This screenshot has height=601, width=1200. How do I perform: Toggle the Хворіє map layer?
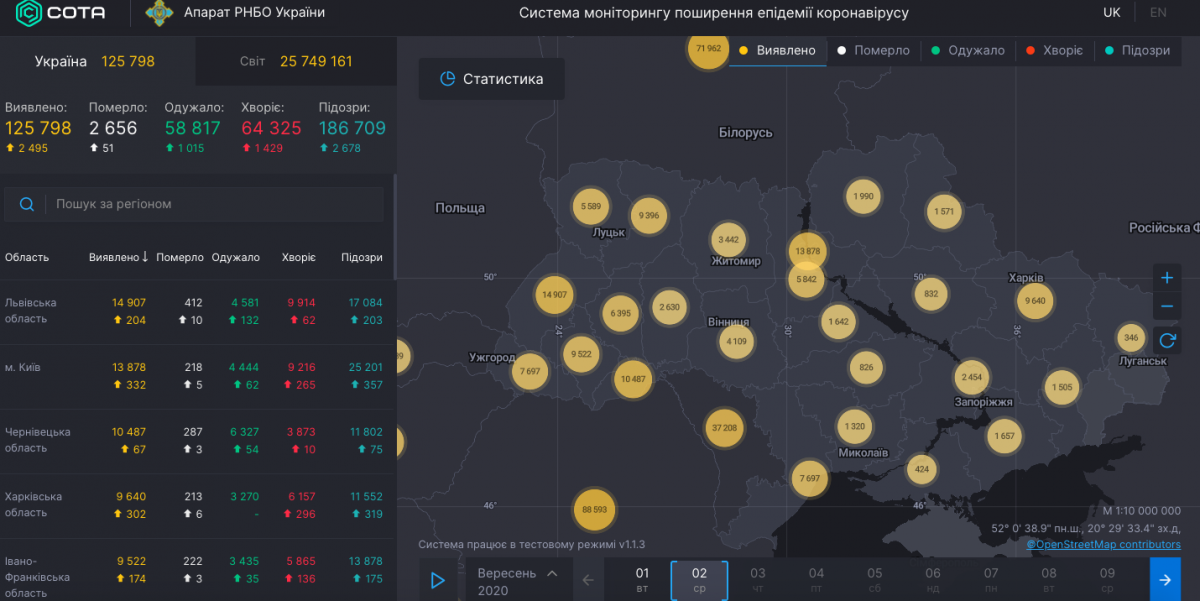tap(1054, 50)
